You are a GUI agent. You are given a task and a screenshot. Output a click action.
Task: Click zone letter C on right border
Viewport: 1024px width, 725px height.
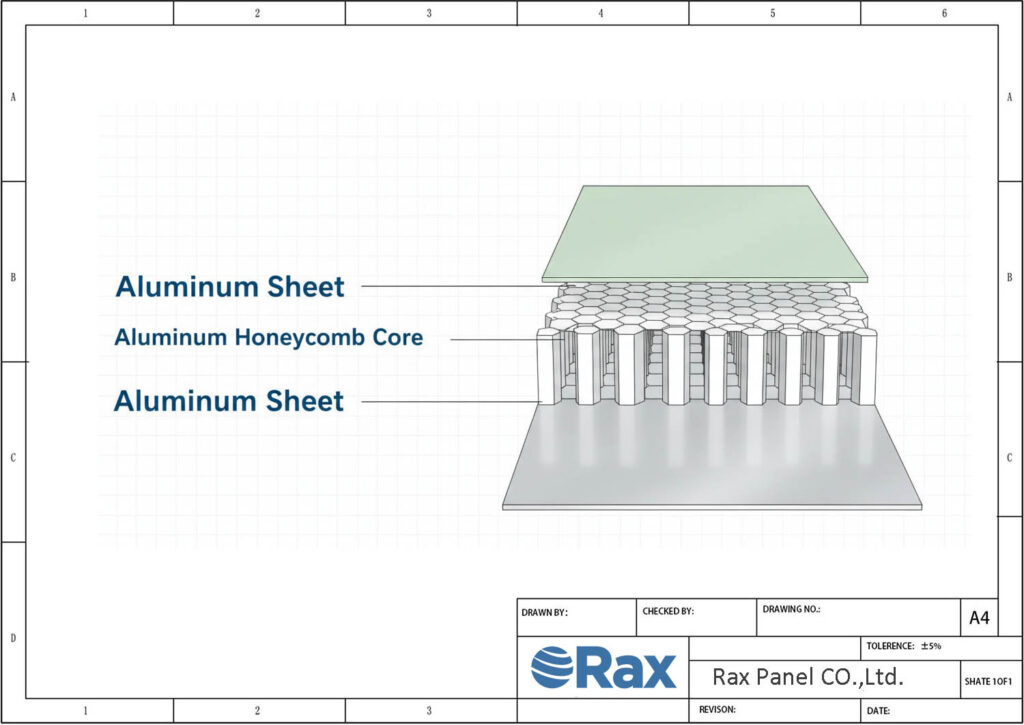coord(1010,457)
